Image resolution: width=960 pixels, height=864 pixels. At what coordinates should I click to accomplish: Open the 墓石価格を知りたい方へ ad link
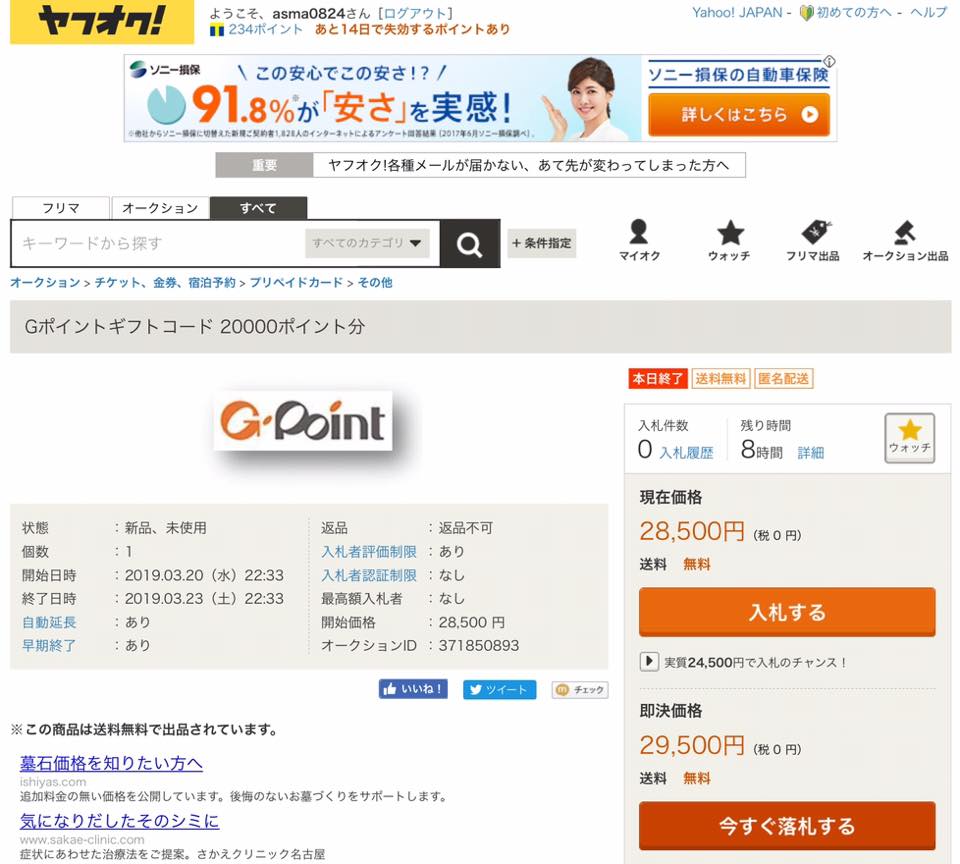point(111,763)
